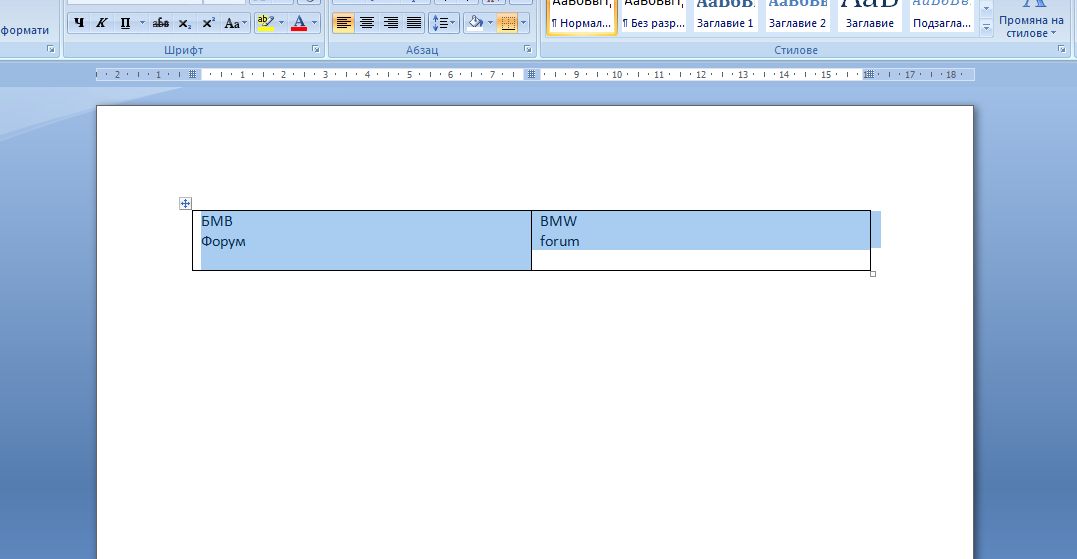Apply the Заглавие title style
1077x559 pixels.
coord(870,16)
